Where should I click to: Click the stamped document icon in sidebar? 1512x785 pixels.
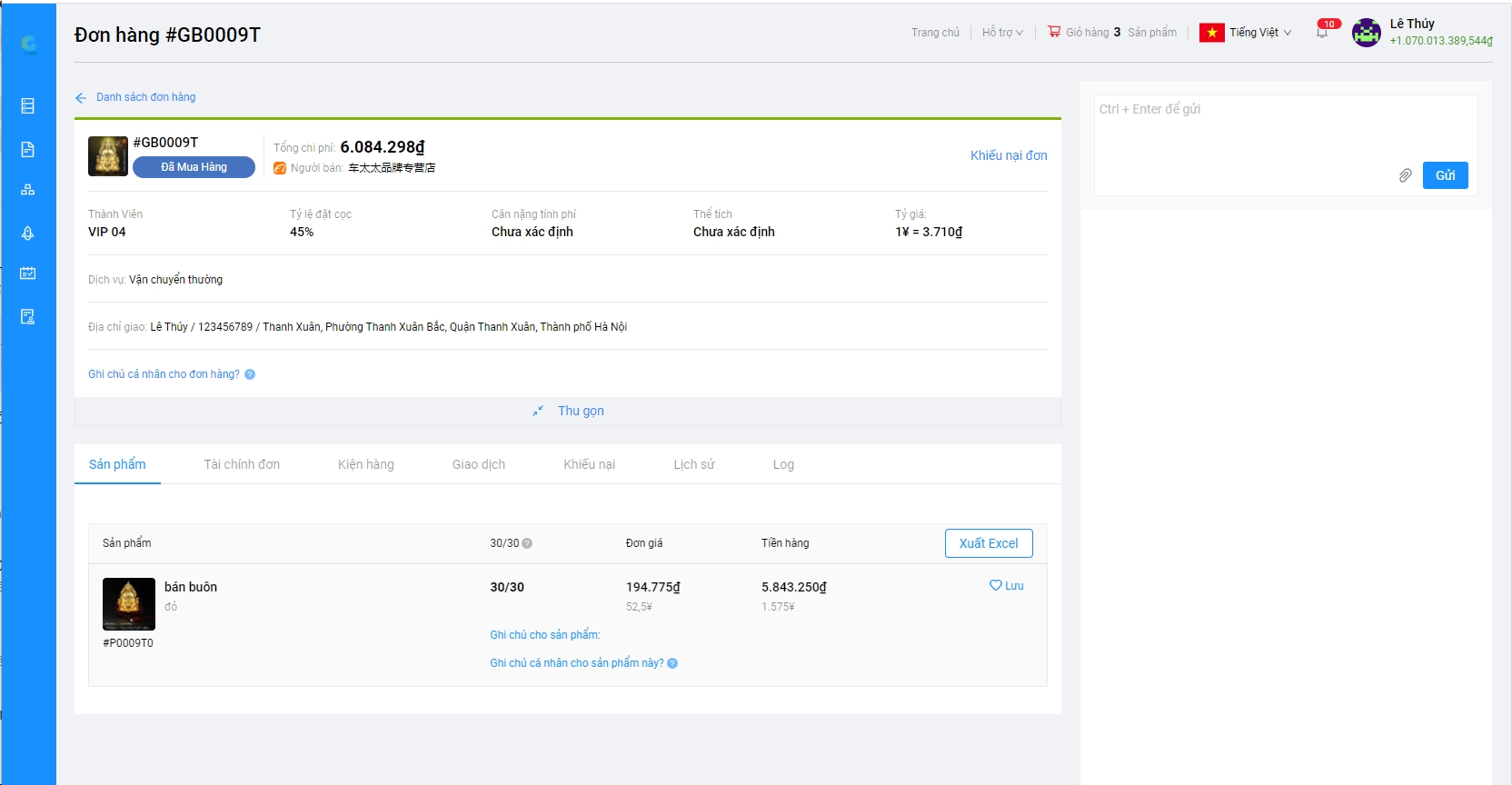28,316
